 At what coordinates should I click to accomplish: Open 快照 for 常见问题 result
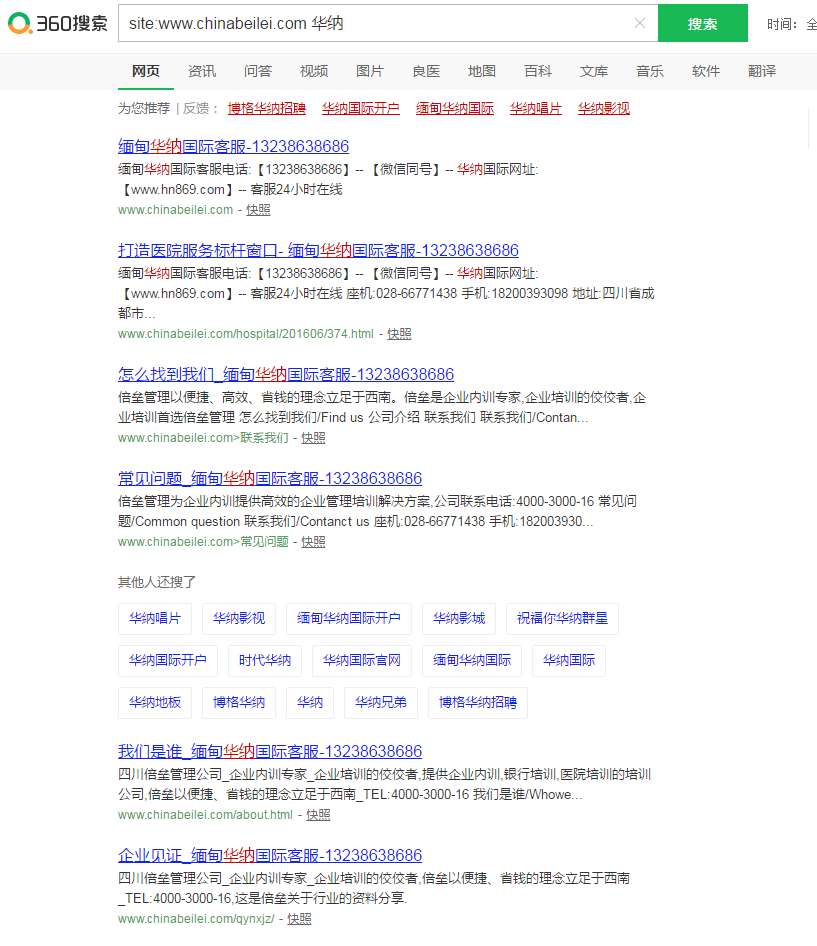click(x=313, y=542)
